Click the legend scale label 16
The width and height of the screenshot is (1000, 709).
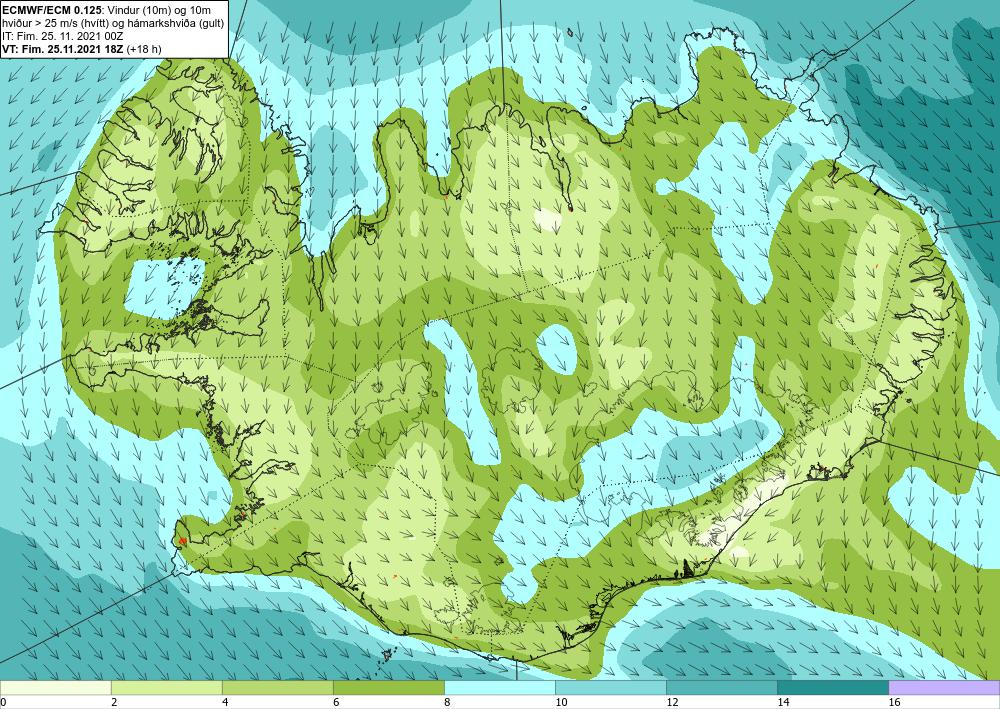tap(894, 703)
